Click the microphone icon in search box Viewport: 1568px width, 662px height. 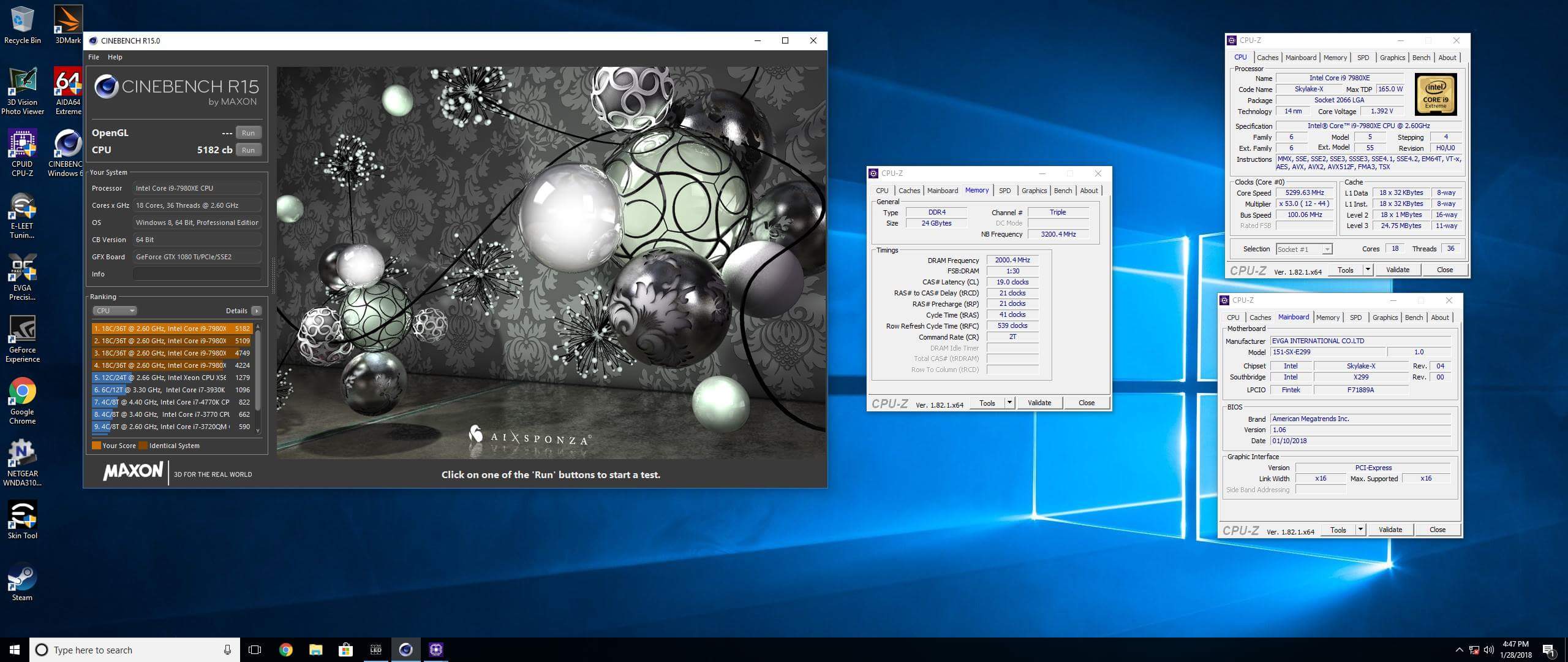pyautogui.click(x=227, y=650)
